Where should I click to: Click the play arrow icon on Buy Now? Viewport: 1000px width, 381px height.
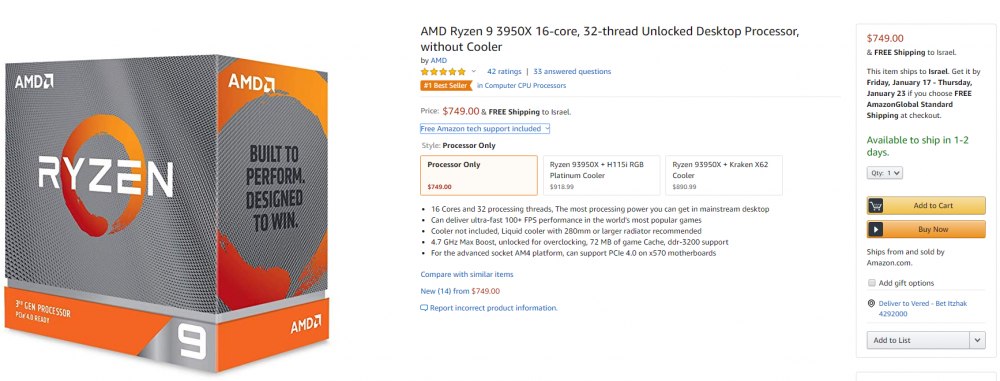[x=876, y=229]
